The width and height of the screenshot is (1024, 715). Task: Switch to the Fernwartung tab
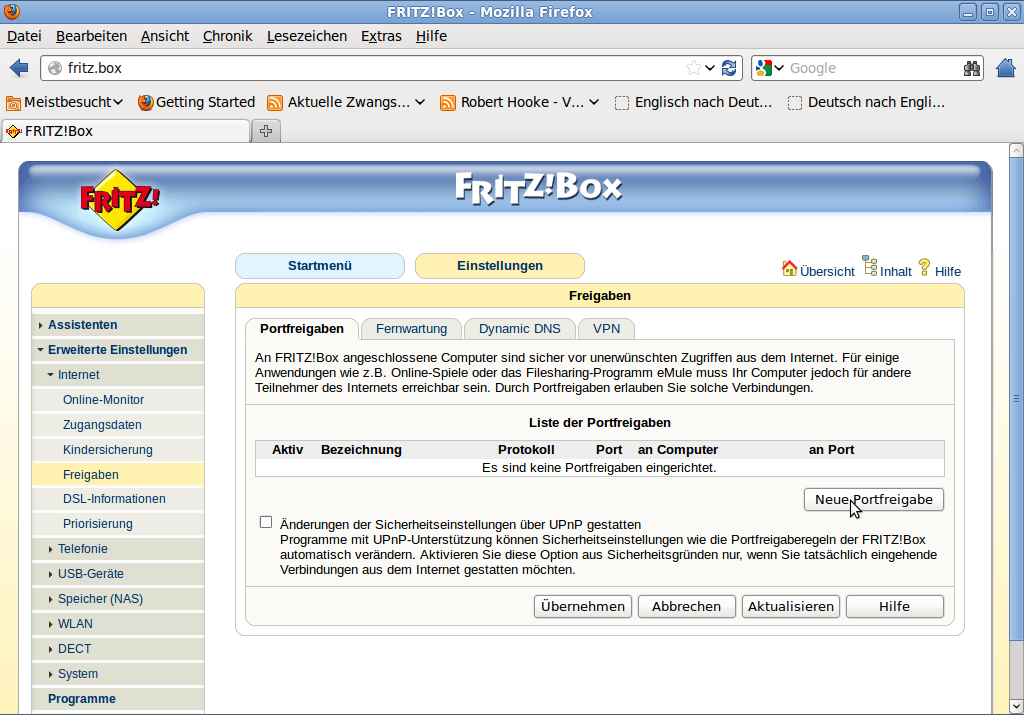click(411, 328)
